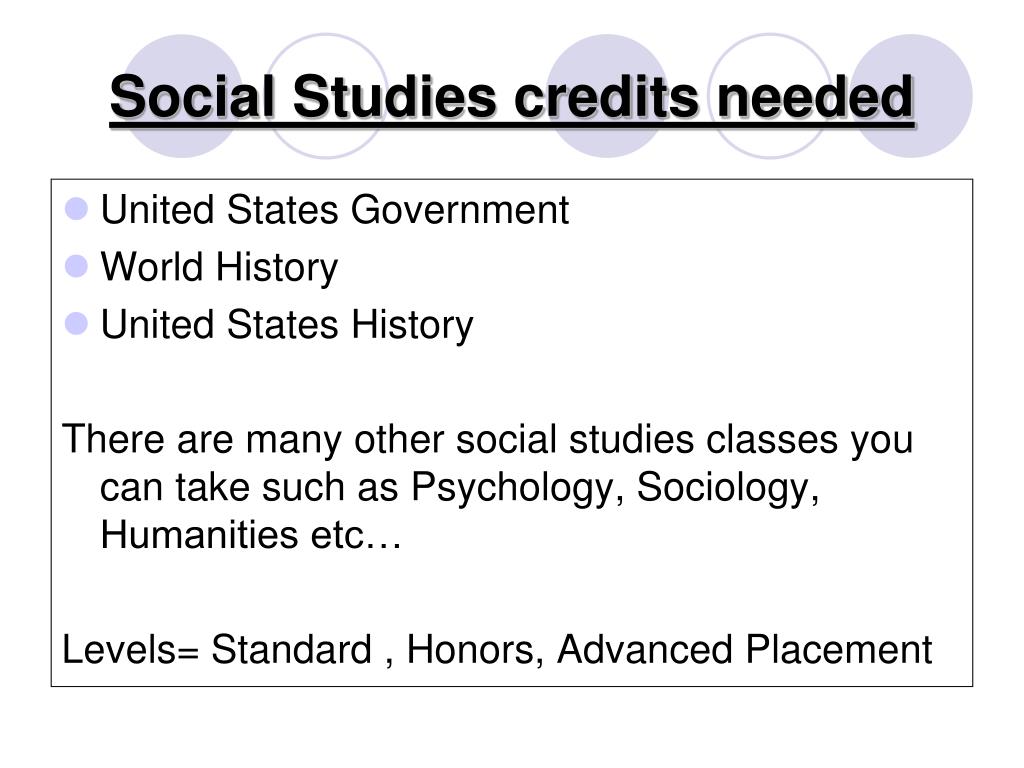The image size is (1024, 768).
Task: Select the 'United States History' line
Action: (x=287, y=325)
